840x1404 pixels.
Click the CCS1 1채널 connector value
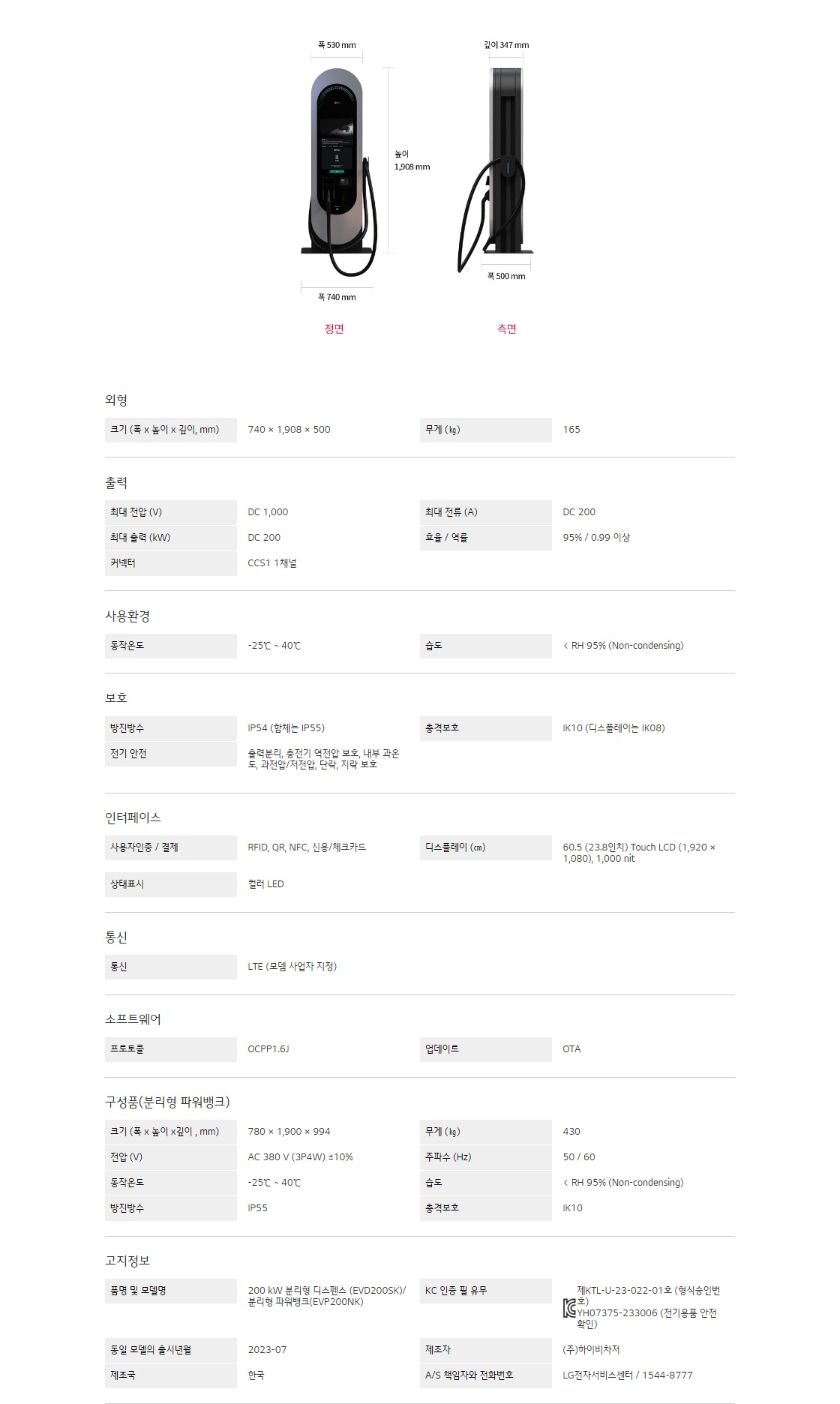point(272,563)
